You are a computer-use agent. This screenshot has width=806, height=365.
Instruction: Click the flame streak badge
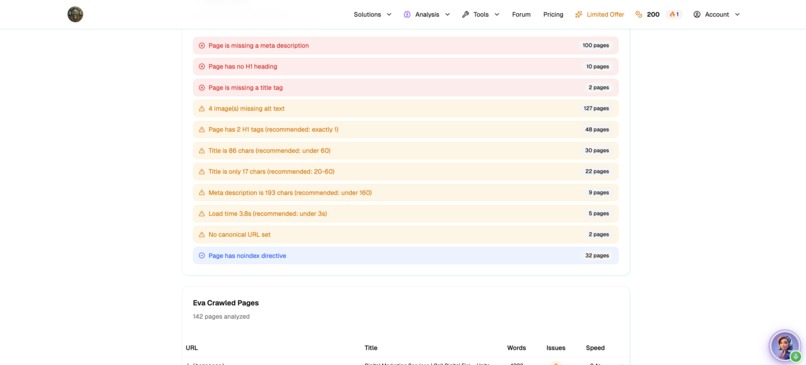(x=674, y=14)
